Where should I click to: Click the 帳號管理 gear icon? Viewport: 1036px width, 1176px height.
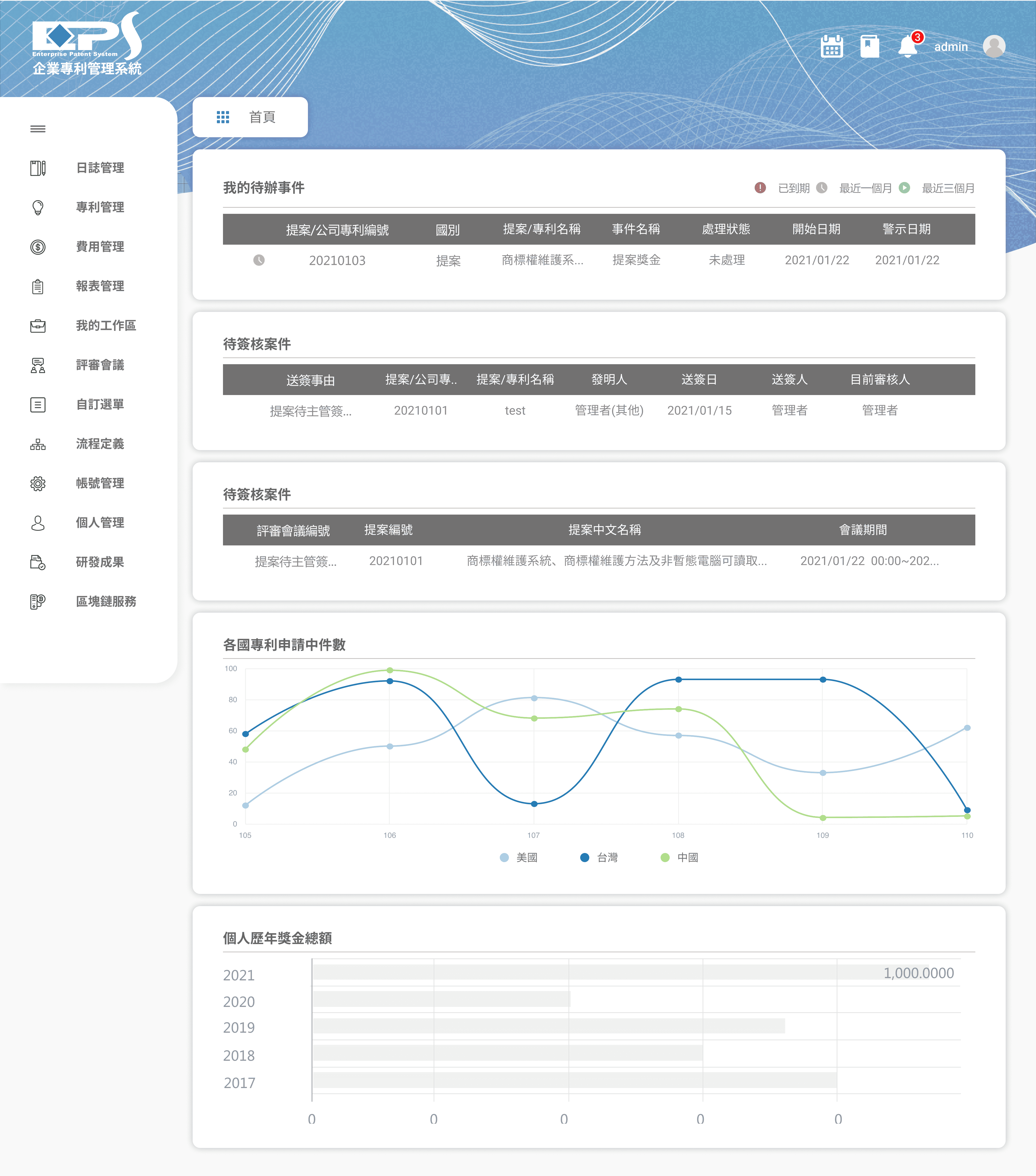click(x=38, y=483)
